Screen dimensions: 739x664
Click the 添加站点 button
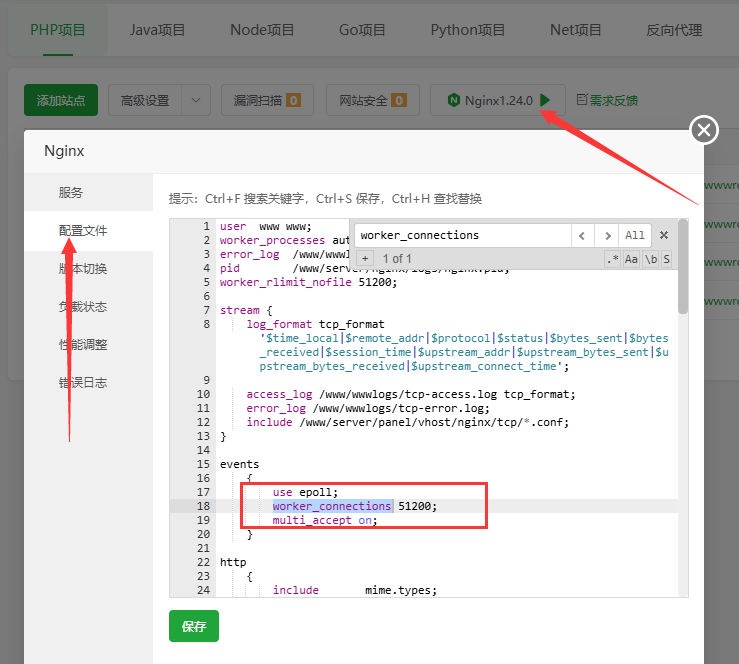pos(61,100)
